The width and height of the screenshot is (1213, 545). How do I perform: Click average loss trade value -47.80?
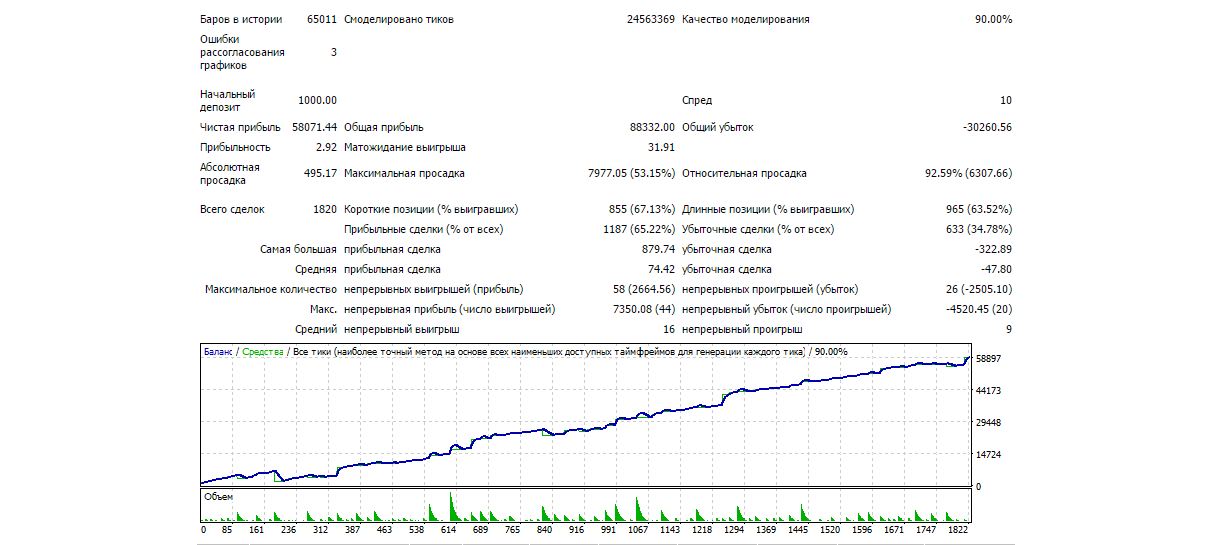coord(997,269)
